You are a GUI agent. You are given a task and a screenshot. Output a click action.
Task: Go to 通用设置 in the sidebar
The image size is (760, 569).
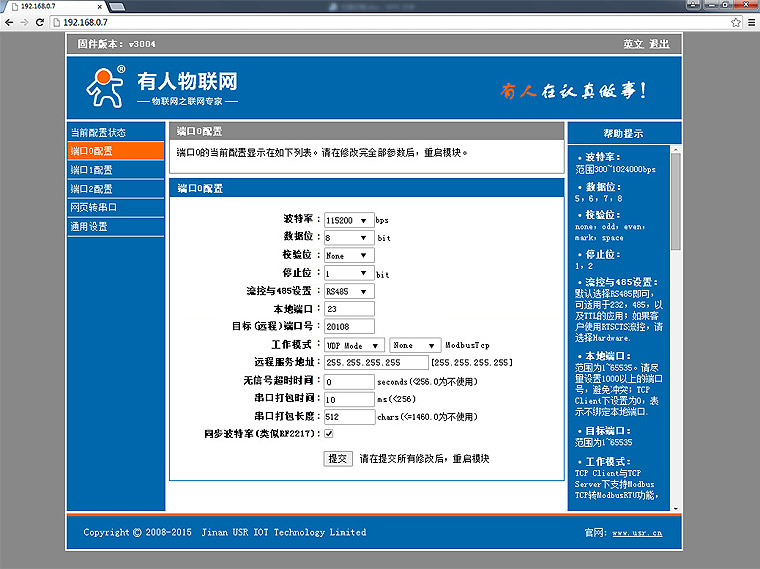point(89,227)
